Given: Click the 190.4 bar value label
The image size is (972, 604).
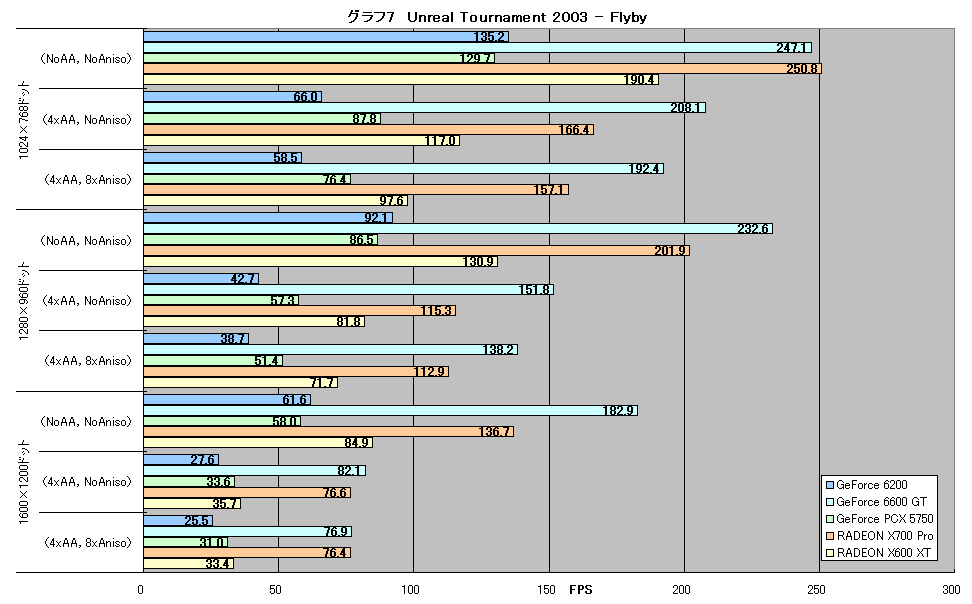Looking at the screenshot, I should pos(639,79).
